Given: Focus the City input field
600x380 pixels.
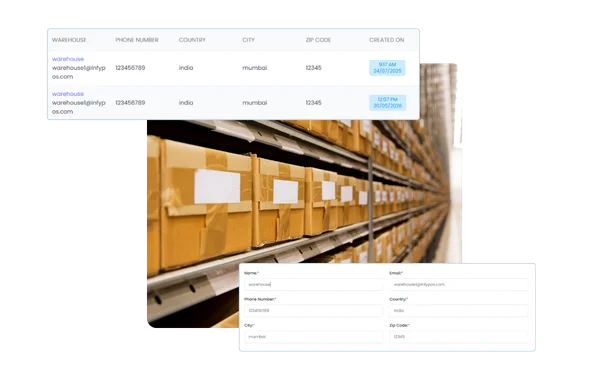Looking at the screenshot, I should tap(313, 337).
